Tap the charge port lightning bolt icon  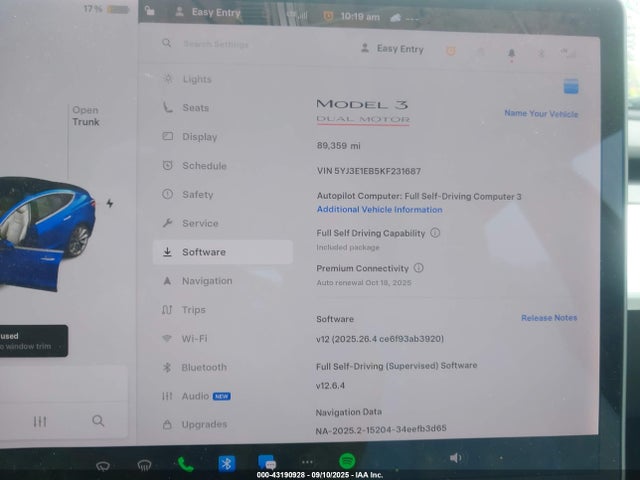pos(110,203)
